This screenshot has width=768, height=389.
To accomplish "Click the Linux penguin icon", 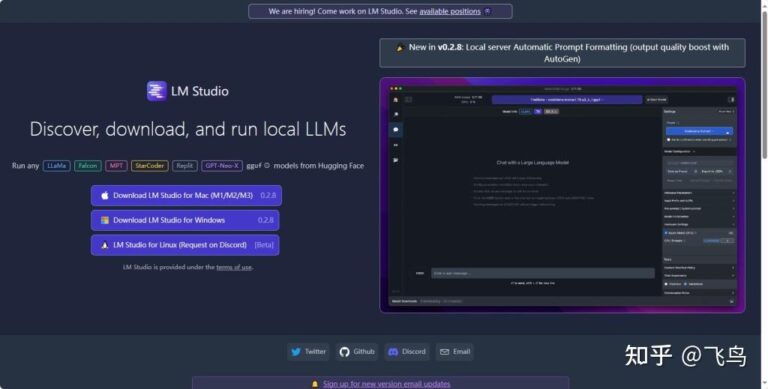I will coord(104,245).
